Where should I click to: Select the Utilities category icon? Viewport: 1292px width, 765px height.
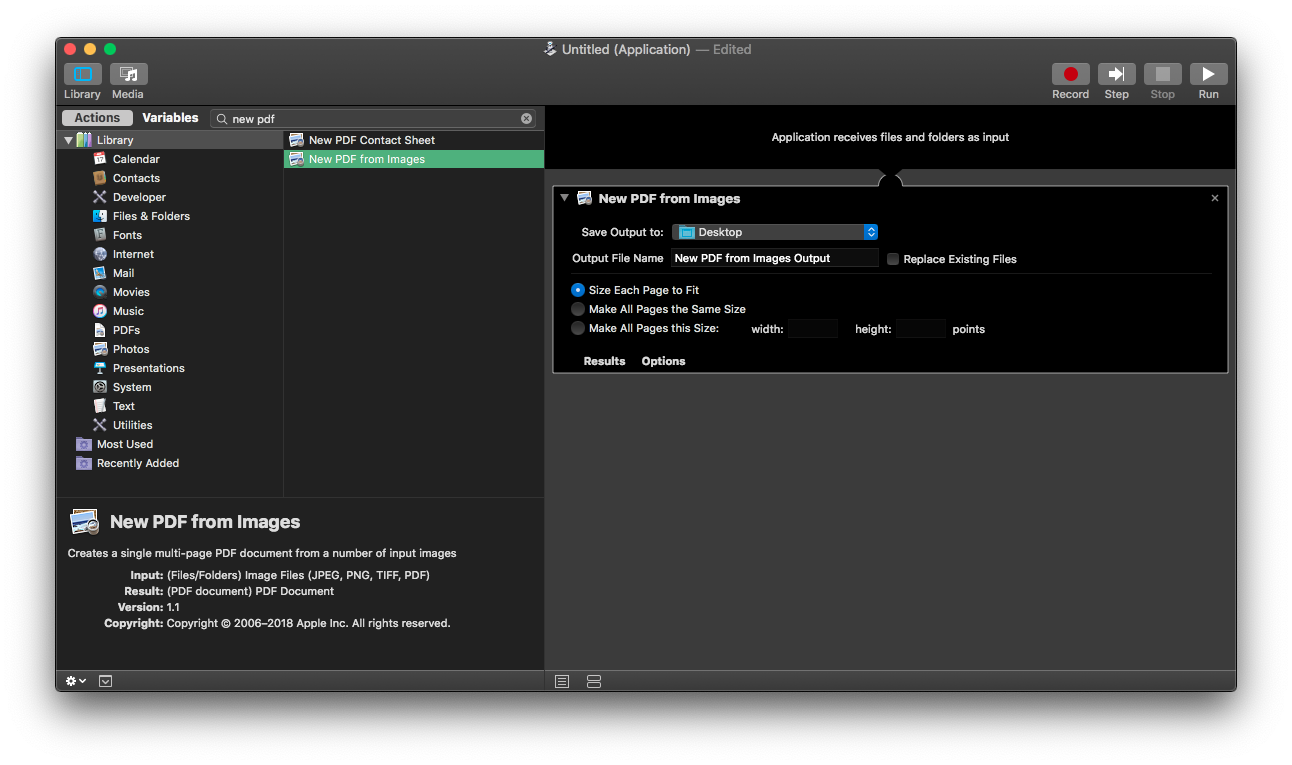click(x=100, y=425)
